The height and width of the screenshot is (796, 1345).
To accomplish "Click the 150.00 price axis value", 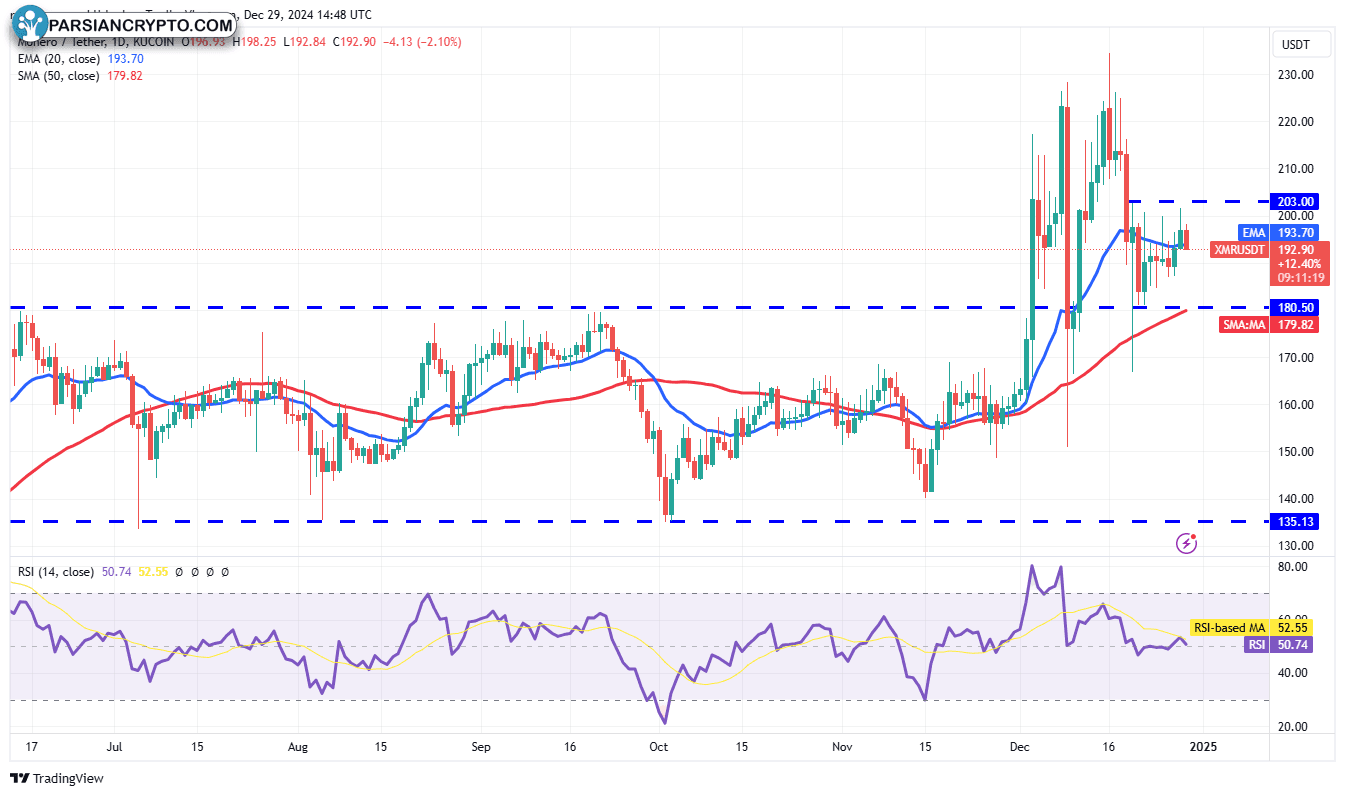I will pyautogui.click(x=1295, y=452).
